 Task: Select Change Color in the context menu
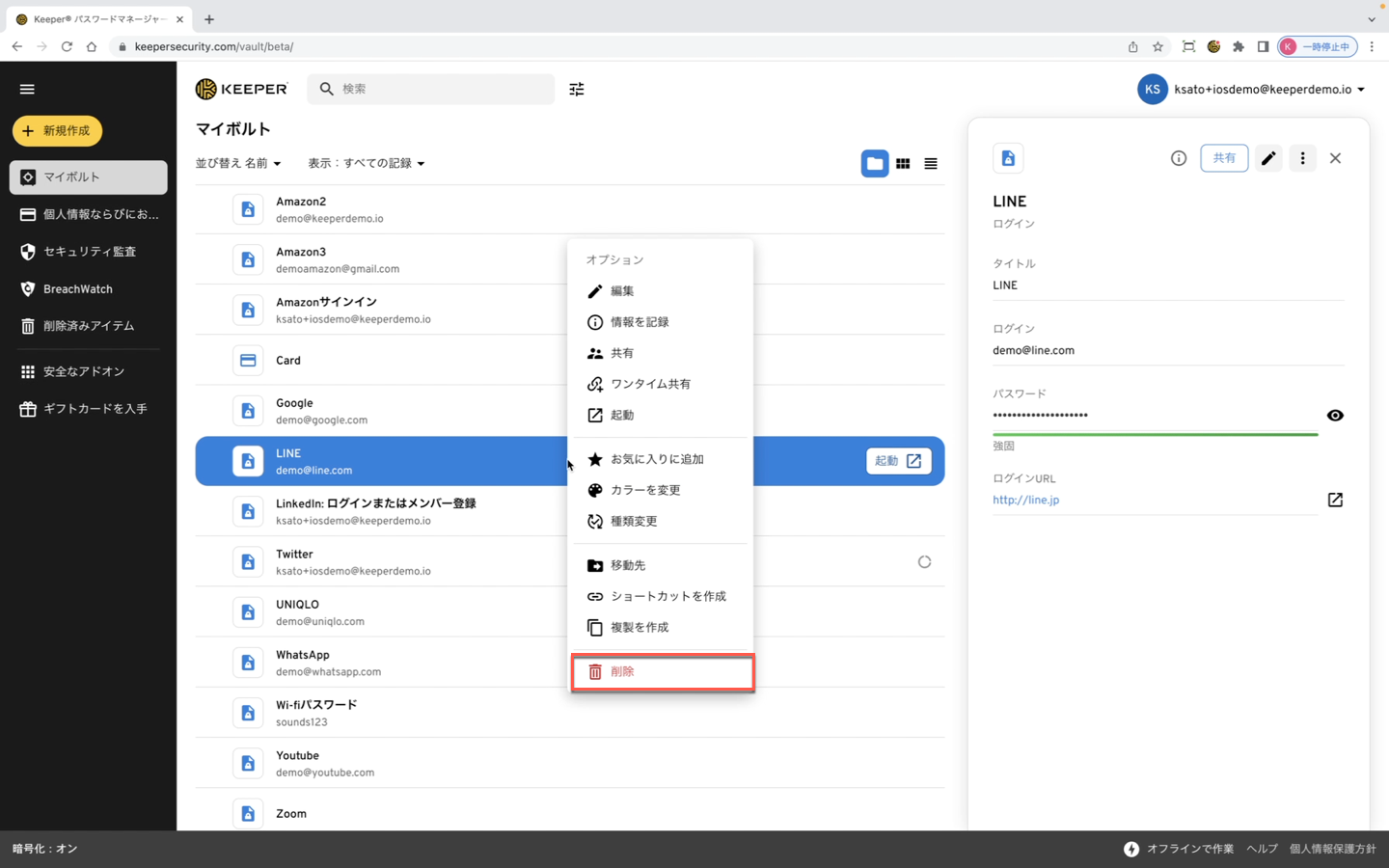645,490
